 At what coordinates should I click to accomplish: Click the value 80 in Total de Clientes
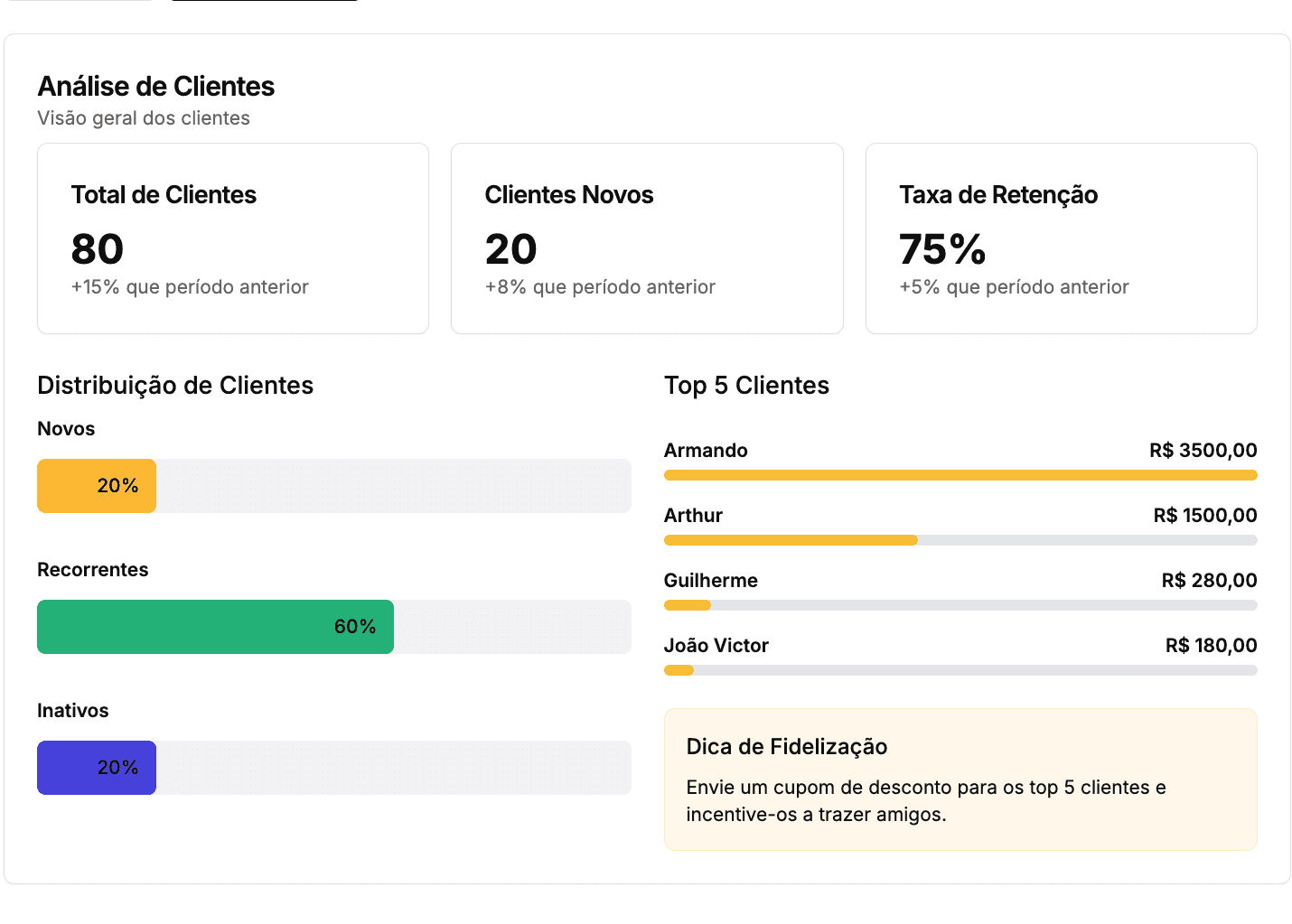click(x=98, y=249)
